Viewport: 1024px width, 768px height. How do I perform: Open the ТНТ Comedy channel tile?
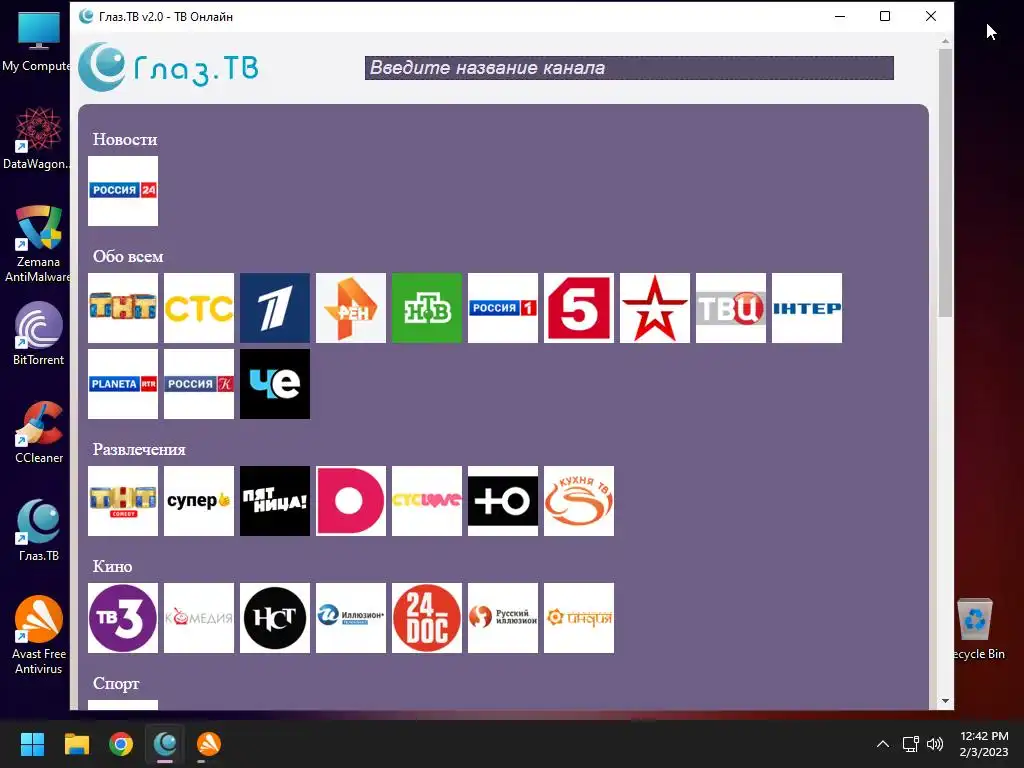point(123,501)
